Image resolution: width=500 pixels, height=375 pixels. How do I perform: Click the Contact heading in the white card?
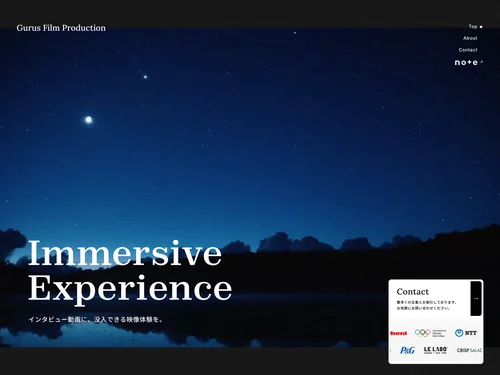412,292
